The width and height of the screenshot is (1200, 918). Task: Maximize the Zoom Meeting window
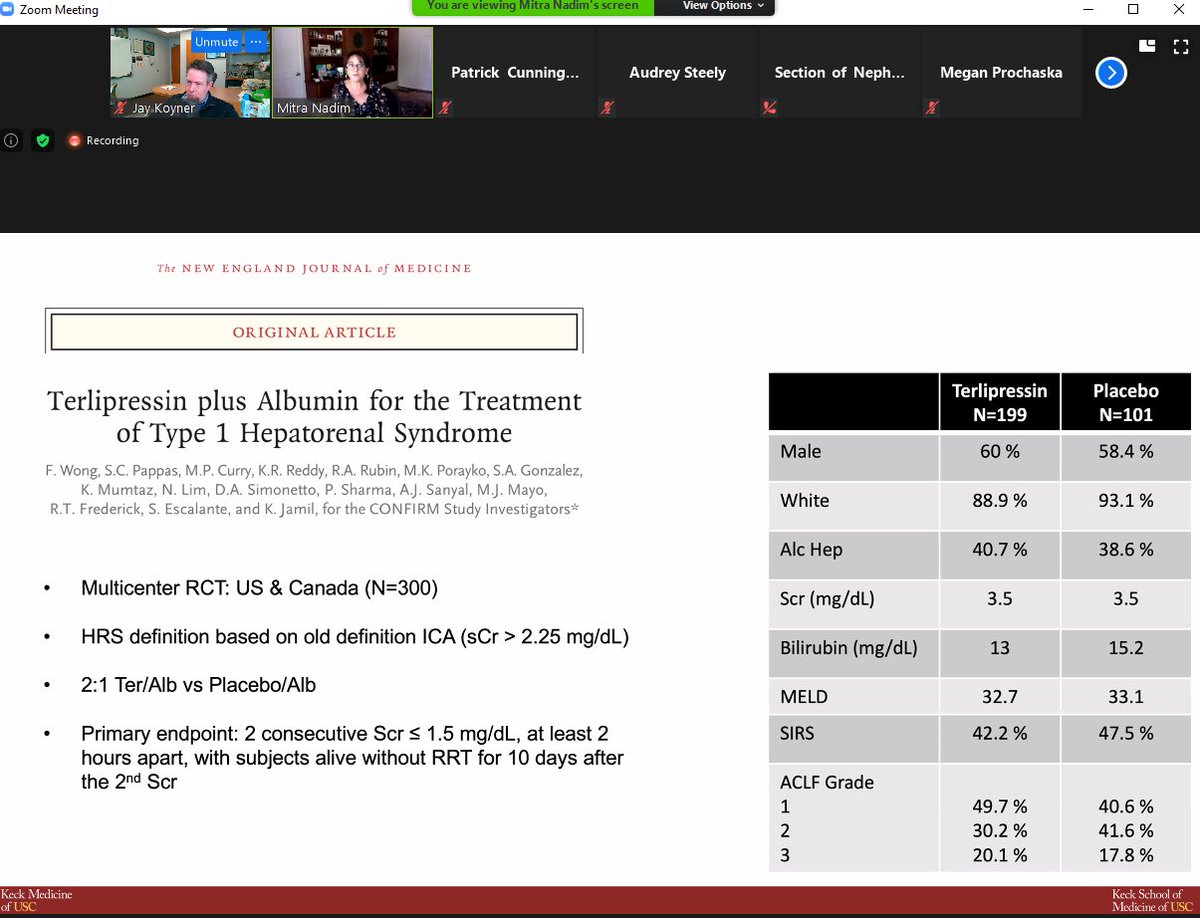pos(1133,10)
